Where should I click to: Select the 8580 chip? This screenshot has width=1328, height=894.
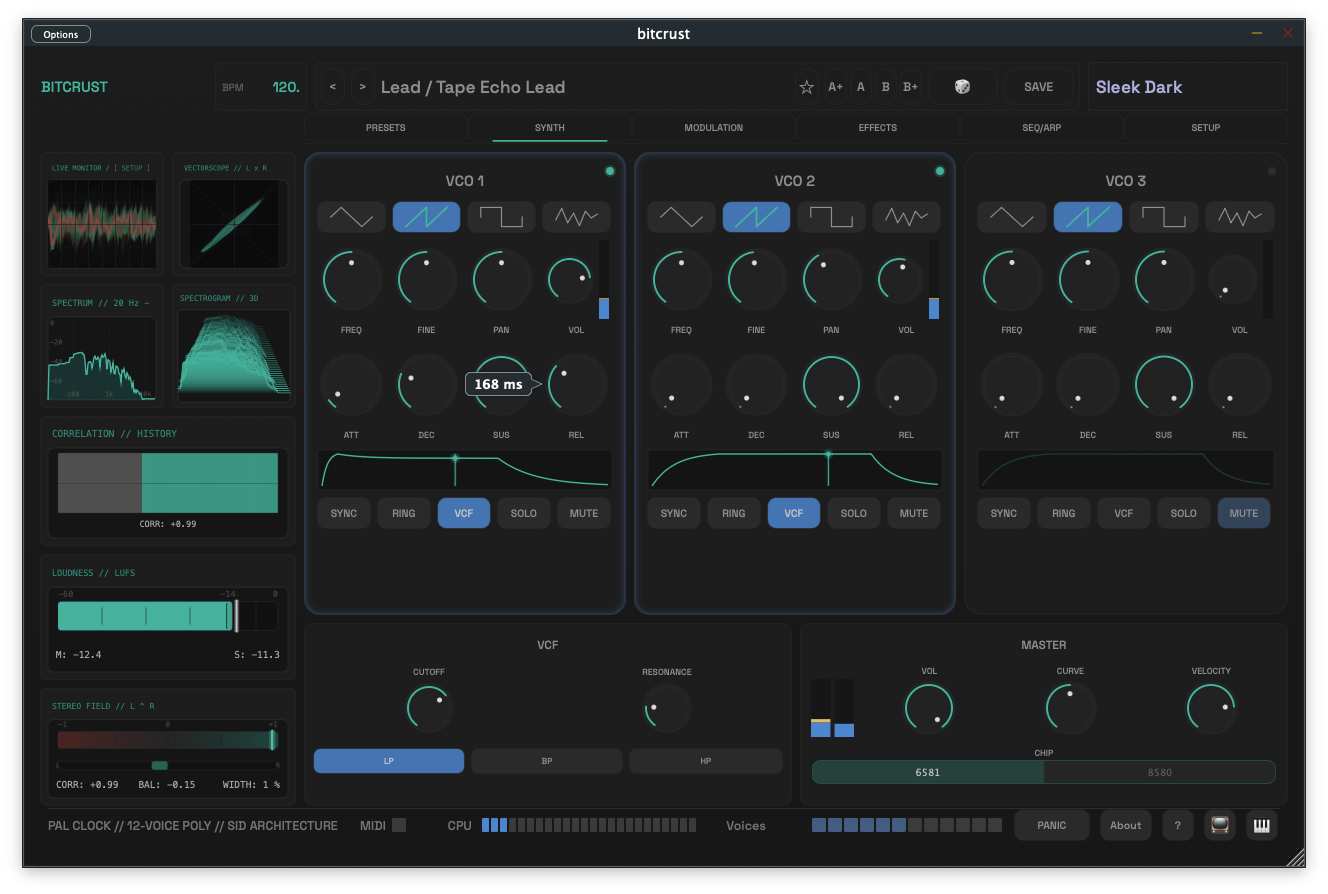tap(1160, 772)
